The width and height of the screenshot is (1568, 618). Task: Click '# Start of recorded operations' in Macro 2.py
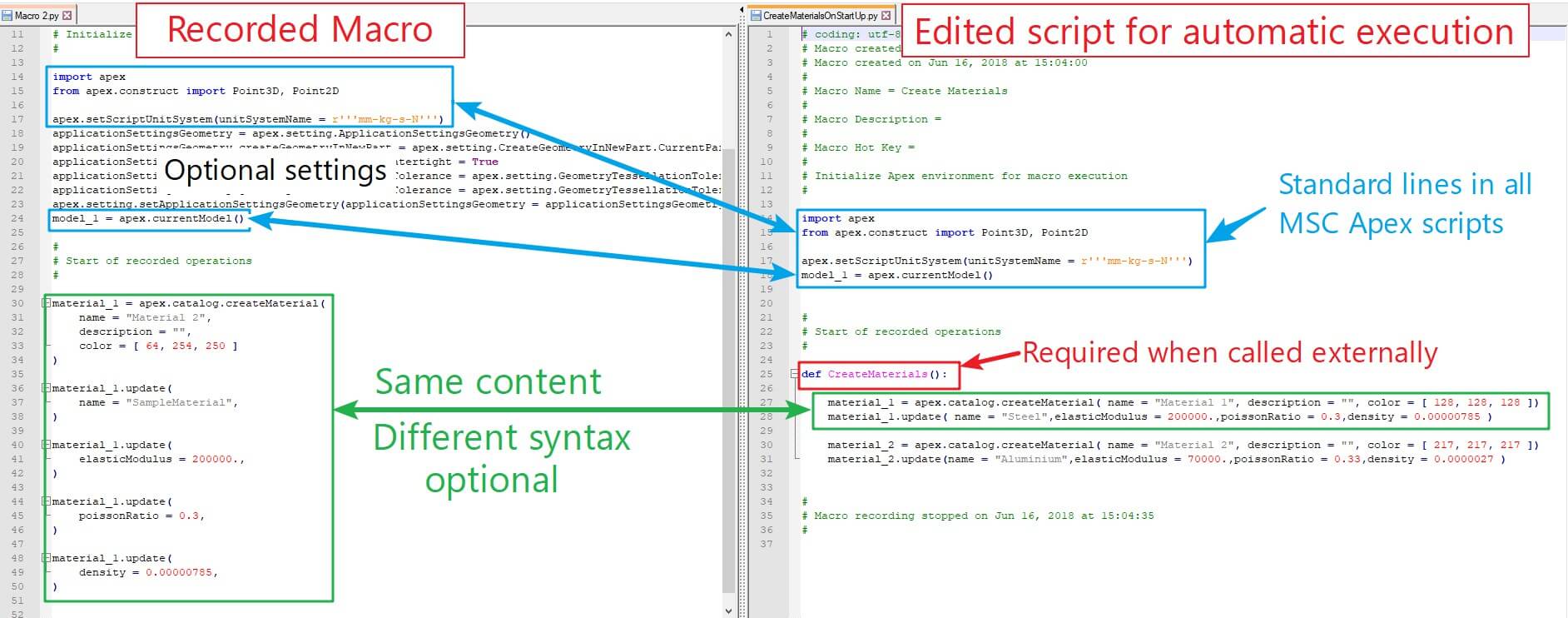pyautogui.click(x=152, y=261)
